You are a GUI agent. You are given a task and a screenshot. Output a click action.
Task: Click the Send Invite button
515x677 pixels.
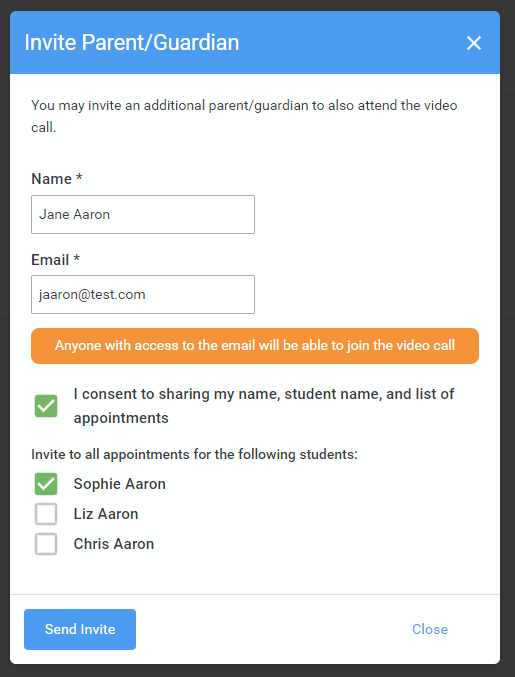pos(80,629)
